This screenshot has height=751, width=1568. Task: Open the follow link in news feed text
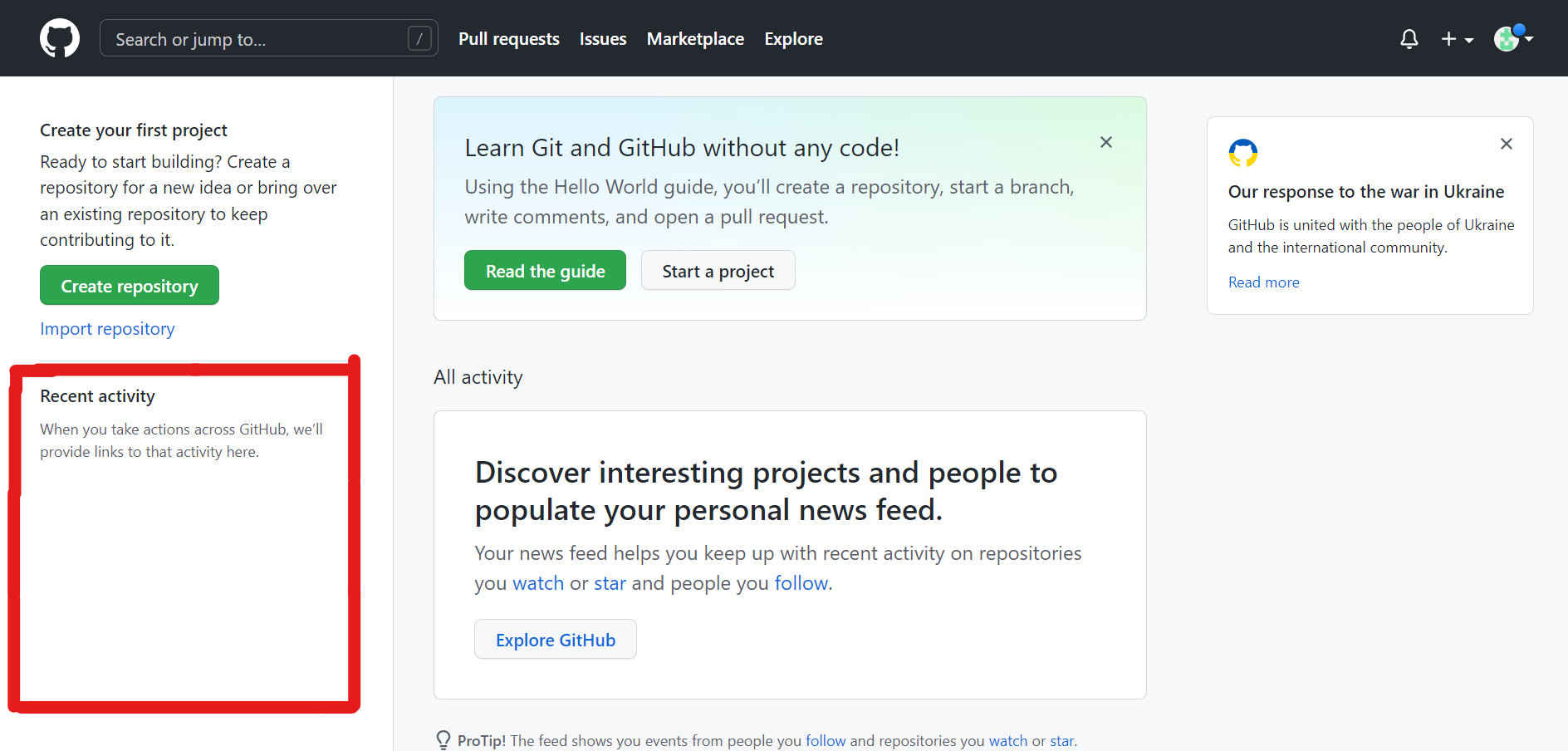coord(801,583)
